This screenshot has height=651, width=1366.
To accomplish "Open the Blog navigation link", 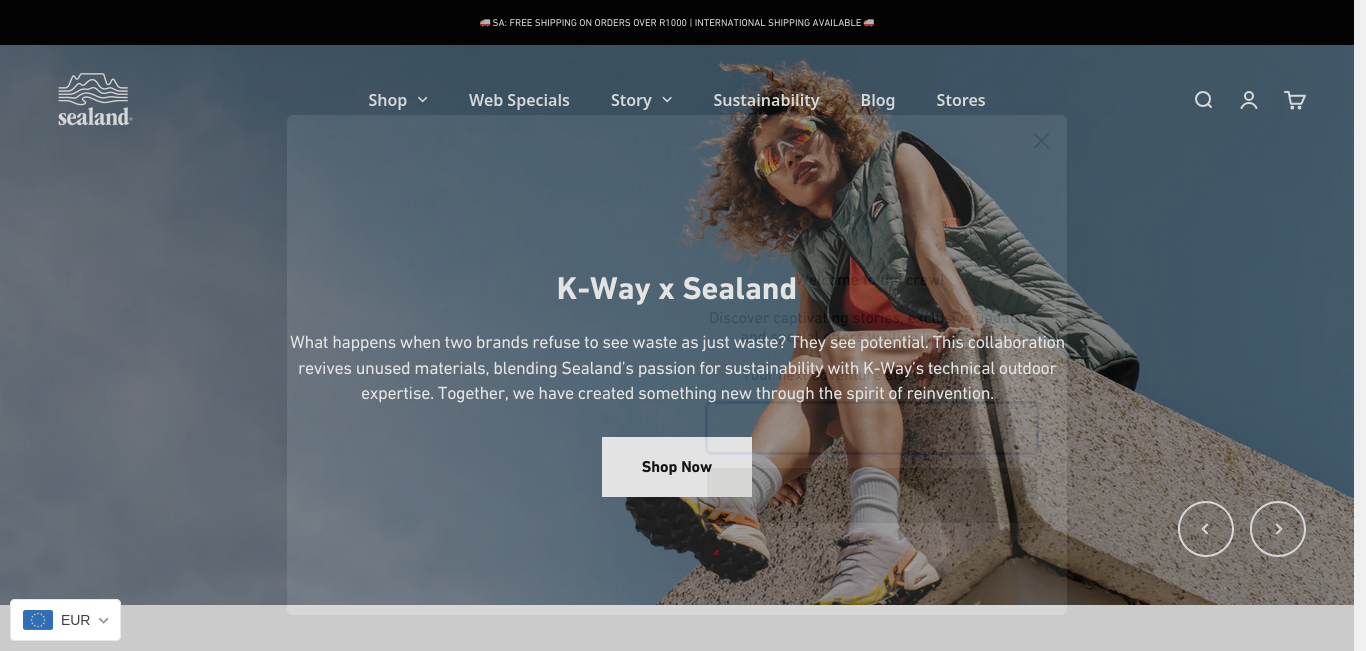I will (x=878, y=100).
